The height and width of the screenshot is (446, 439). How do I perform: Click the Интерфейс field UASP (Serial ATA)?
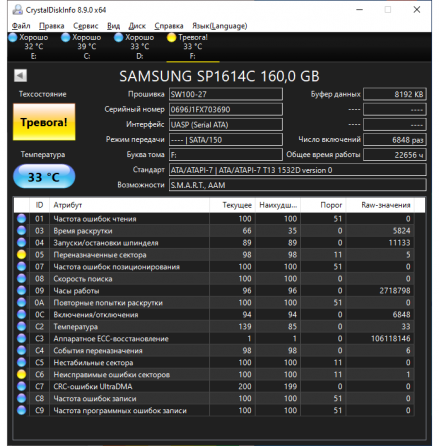point(226,125)
